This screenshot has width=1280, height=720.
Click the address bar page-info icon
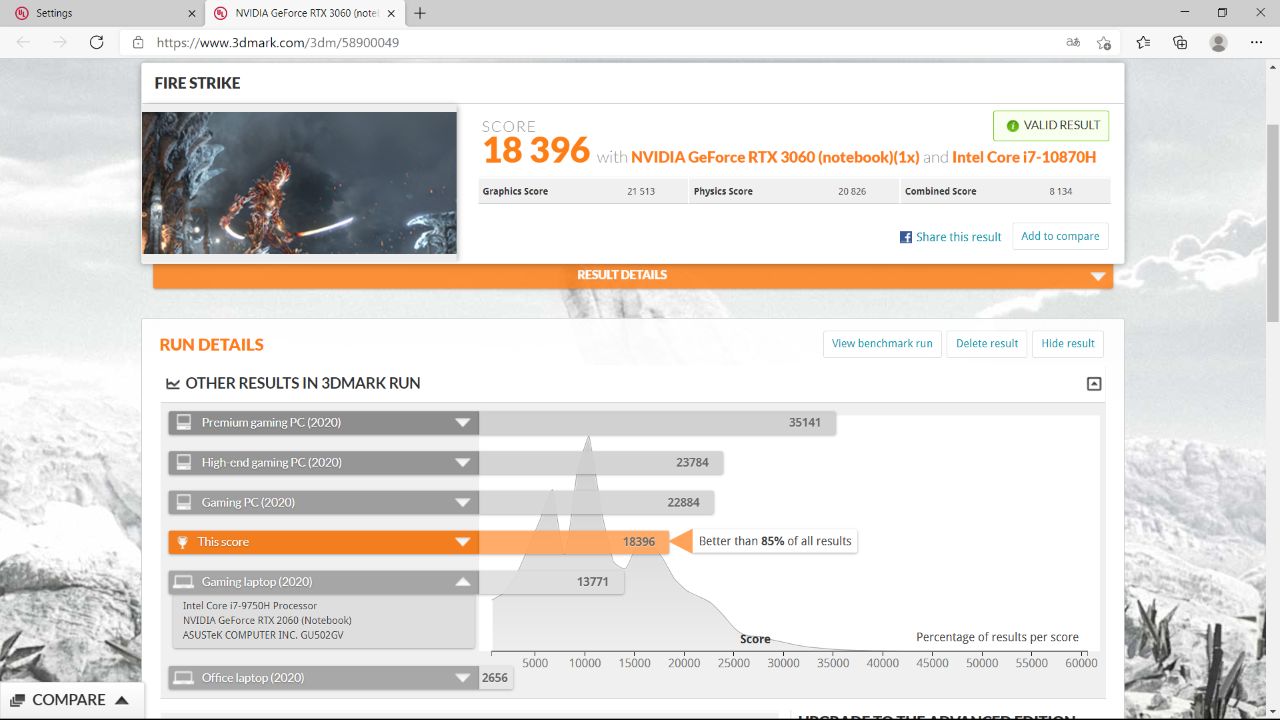pos(138,42)
